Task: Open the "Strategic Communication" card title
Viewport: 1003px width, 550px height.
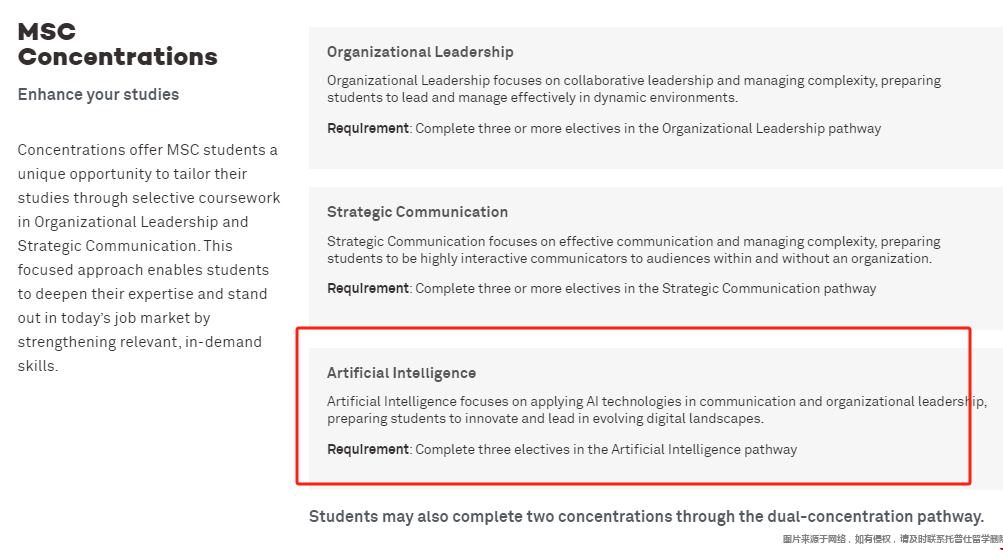Action: point(417,212)
